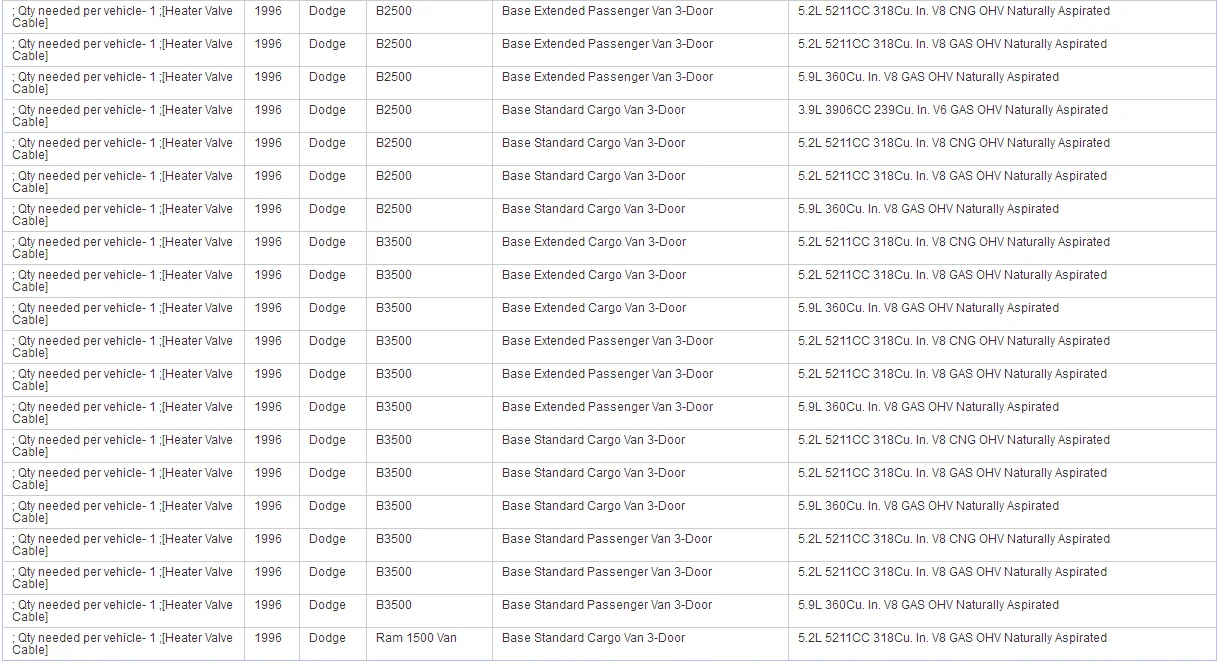Click B3500 model cell in Standard Passenger 5.2L CNG row
1218x662 pixels.
pyautogui.click(x=429, y=545)
